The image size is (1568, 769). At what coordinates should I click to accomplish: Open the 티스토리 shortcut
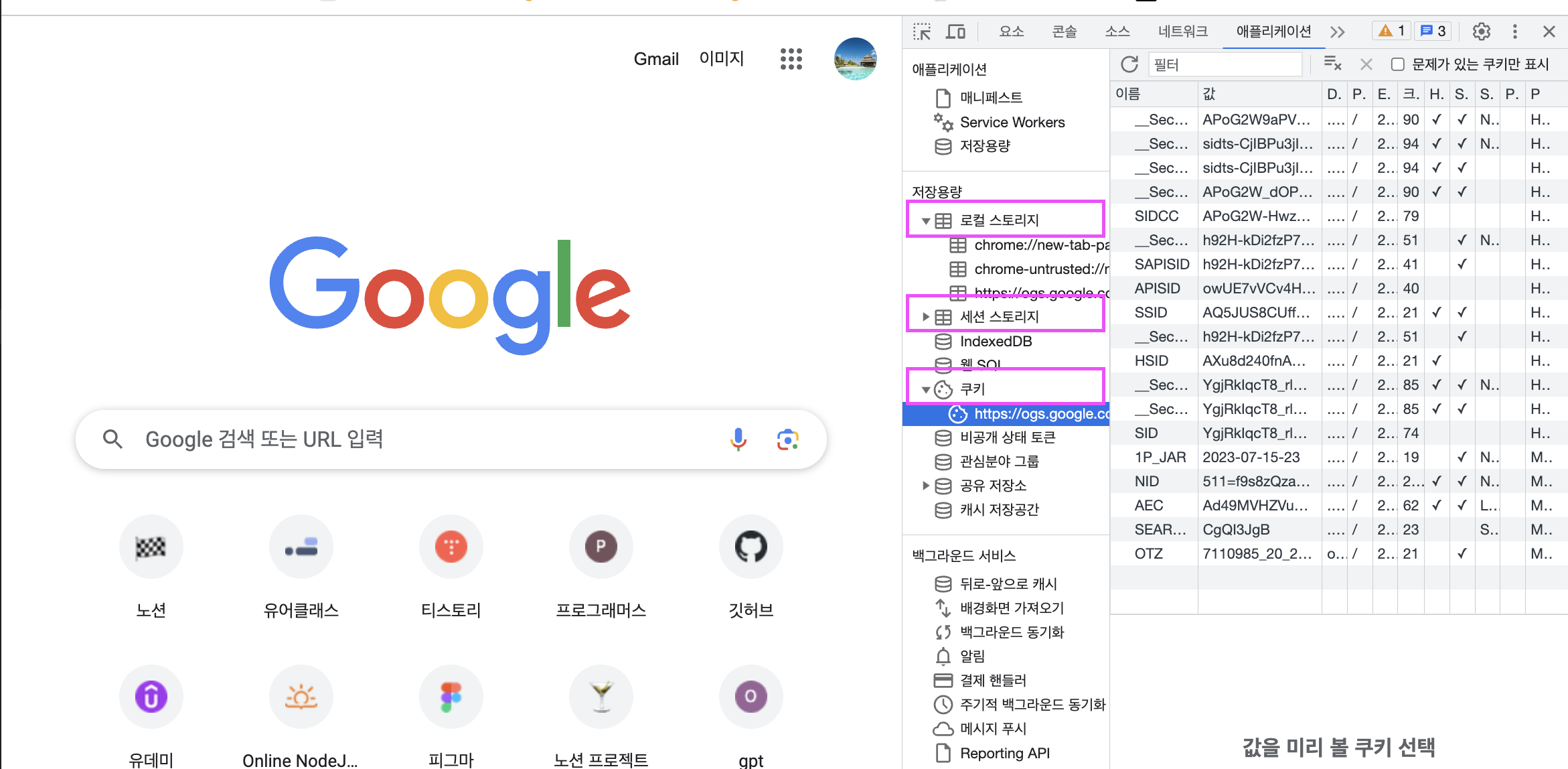pyautogui.click(x=451, y=568)
